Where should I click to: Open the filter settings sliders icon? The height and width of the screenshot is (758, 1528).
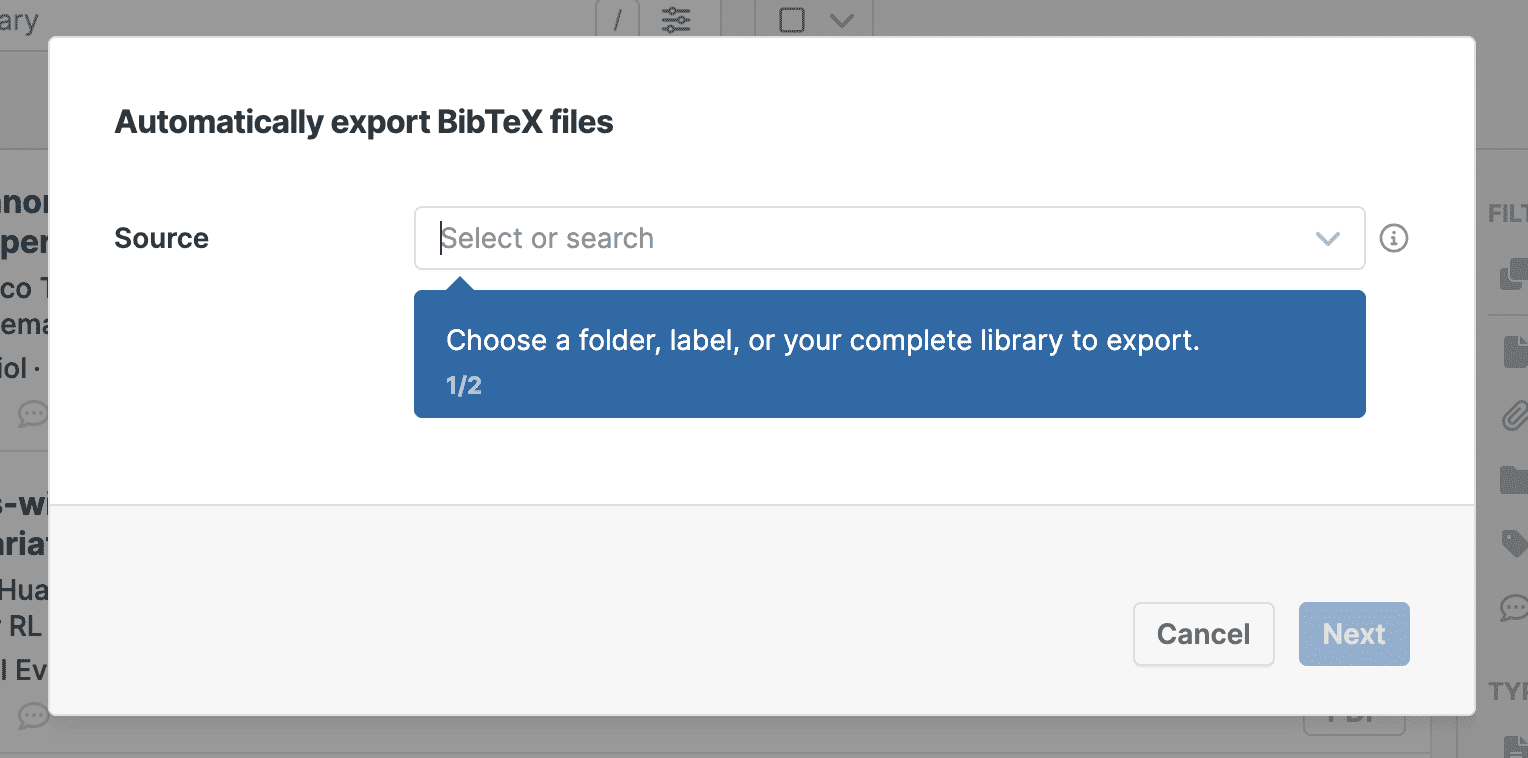[x=676, y=19]
